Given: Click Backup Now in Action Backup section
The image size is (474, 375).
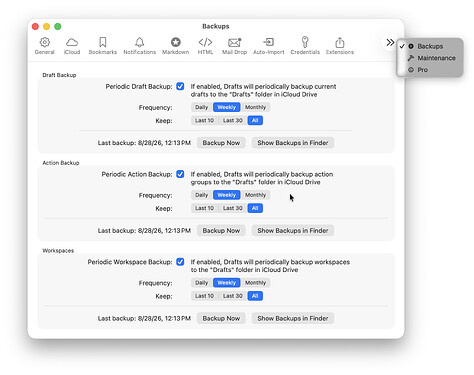Looking at the screenshot, I should (221, 230).
